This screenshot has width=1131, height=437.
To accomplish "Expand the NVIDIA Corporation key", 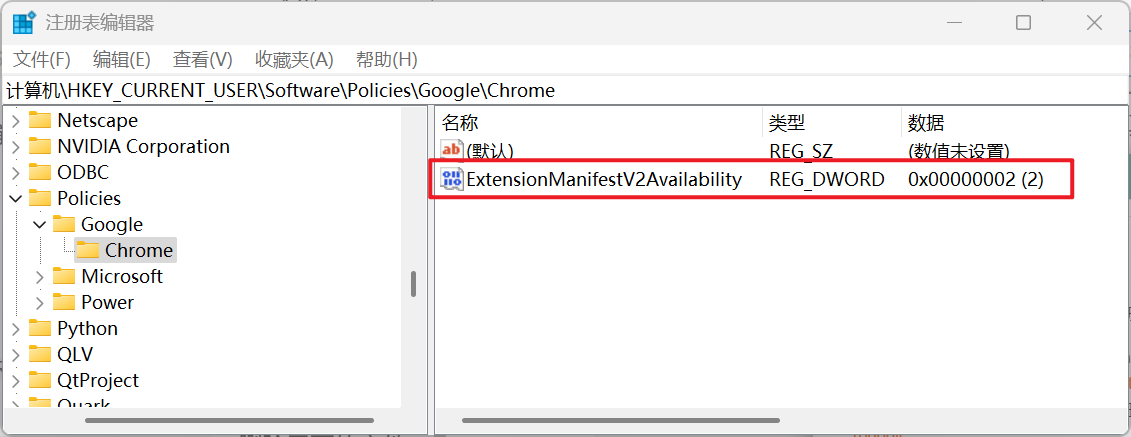I will [16, 146].
